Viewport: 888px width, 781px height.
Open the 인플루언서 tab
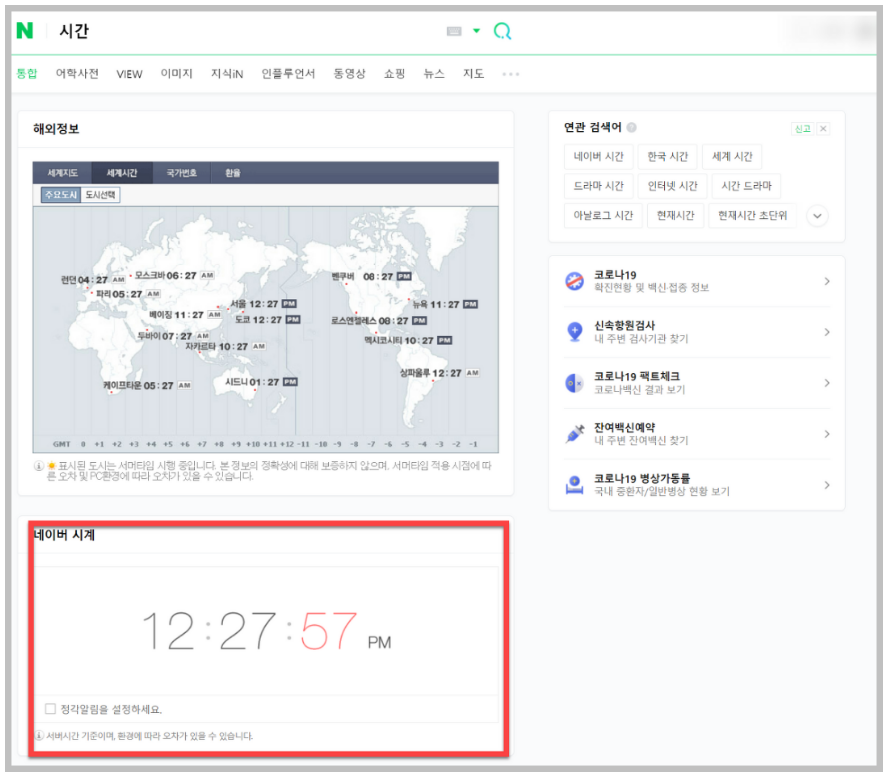coord(288,74)
